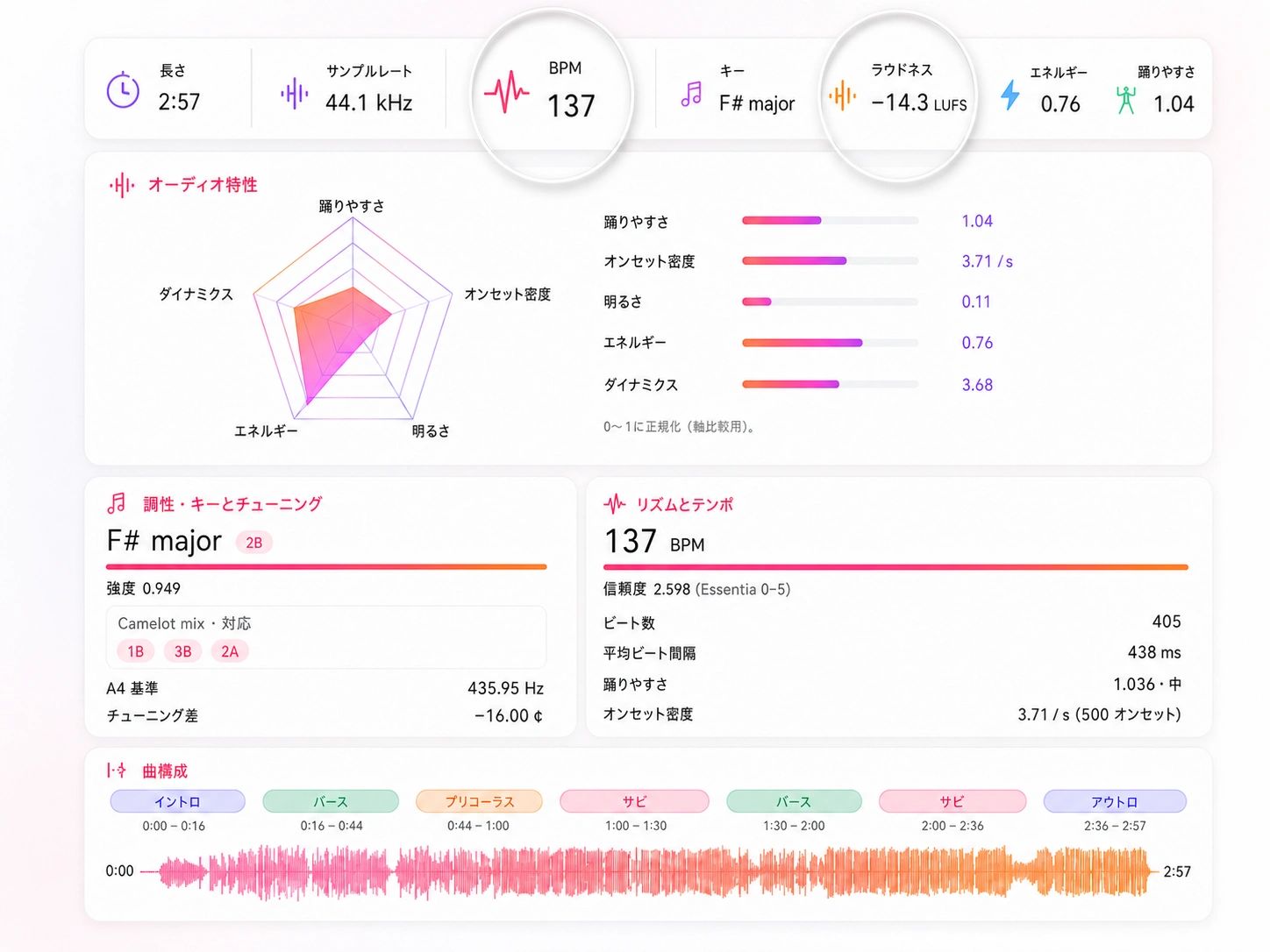This screenshot has height=952, width=1270.
Task: Click the 435.95 Hz A4 reference value
Action: pos(505,688)
